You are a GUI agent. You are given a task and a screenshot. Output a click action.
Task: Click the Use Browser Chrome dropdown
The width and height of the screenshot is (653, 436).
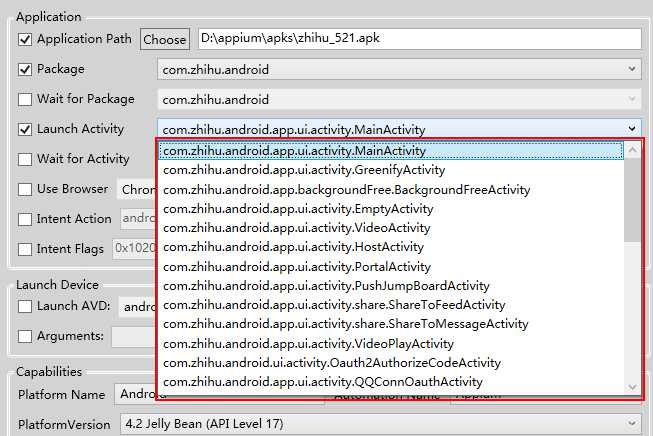click(x=137, y=189)
